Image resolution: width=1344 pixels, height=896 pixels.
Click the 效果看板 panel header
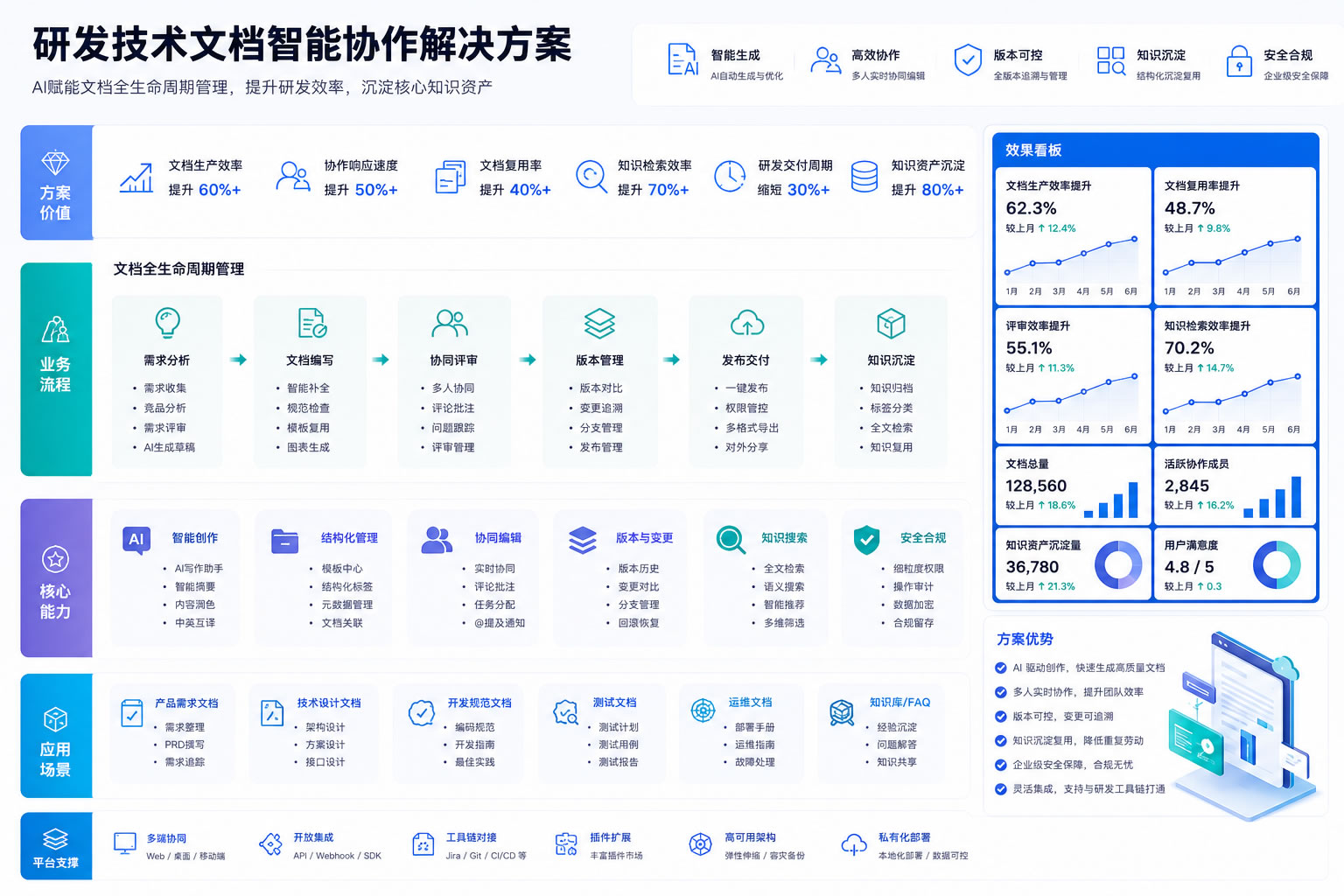(x=1155, y=150)
